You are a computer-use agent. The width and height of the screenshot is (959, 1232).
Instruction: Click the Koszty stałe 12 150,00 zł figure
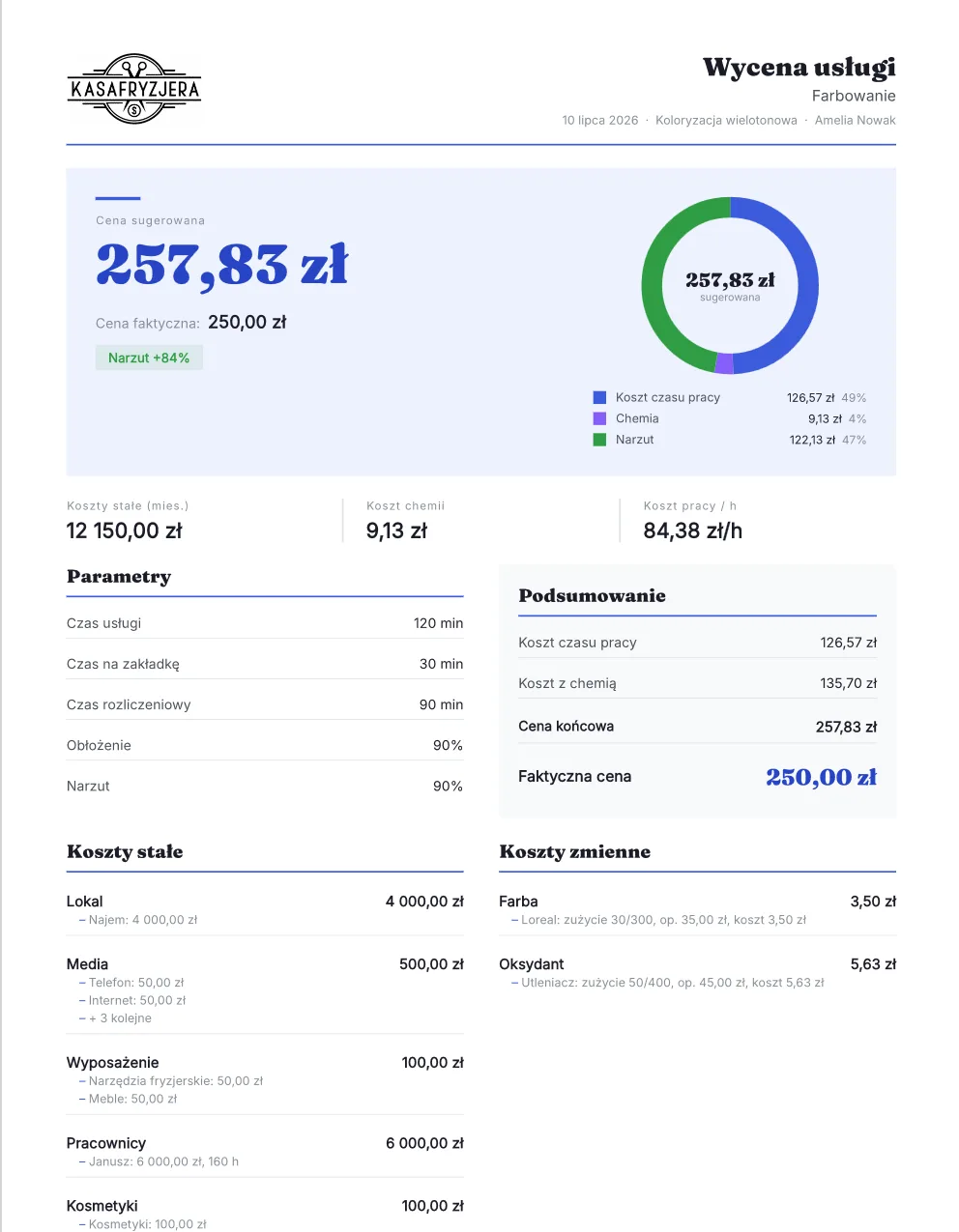pyautogui.click(x=124, y=530)
